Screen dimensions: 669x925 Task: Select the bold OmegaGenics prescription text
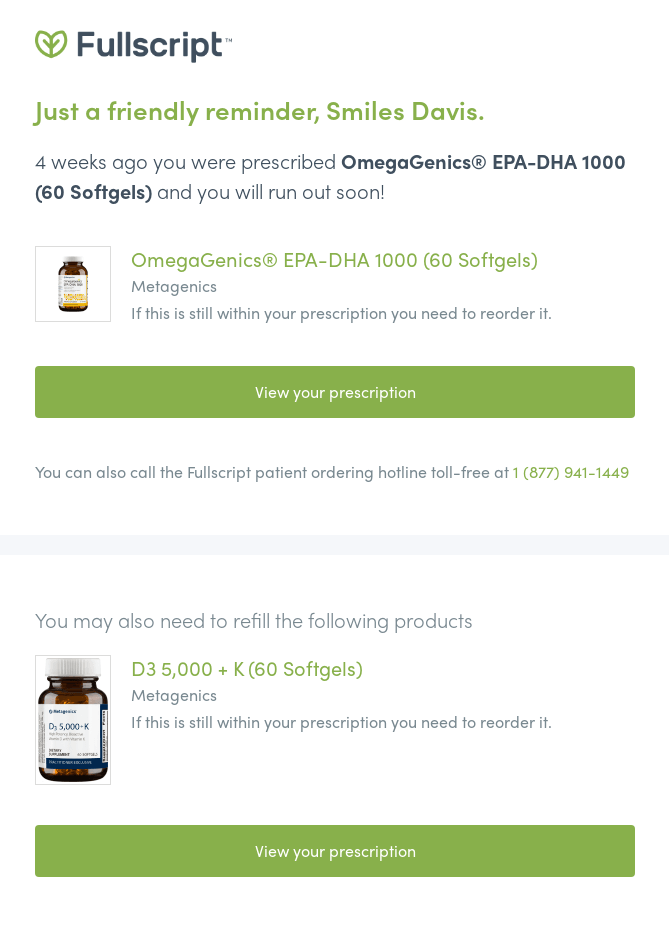tap(483, 161)
